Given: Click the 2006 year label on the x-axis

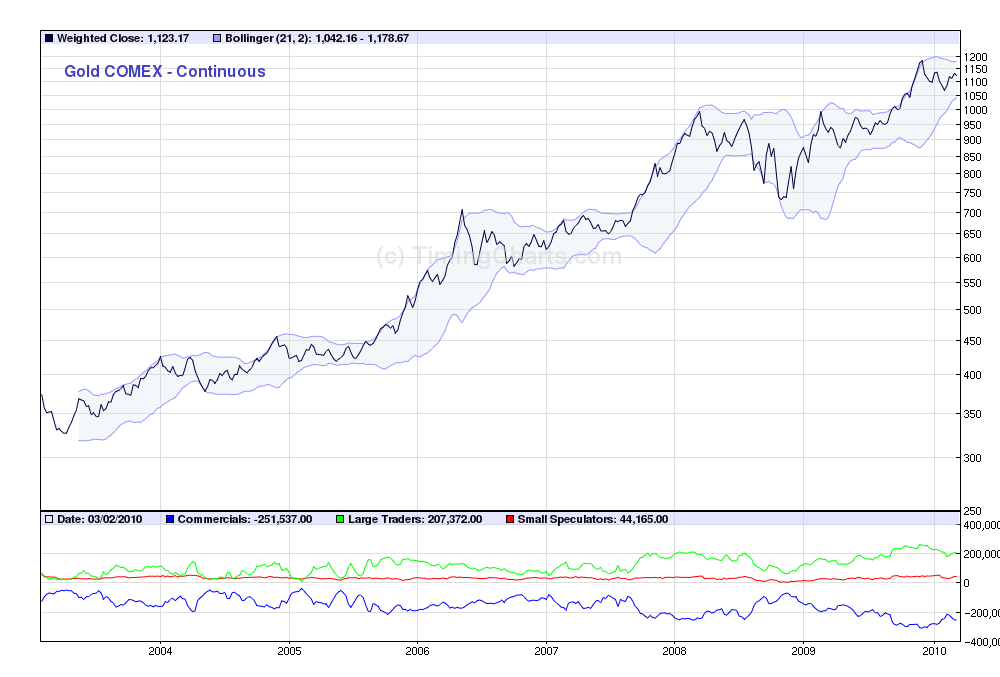Looking at the screenshot, I should coord(418,651).
